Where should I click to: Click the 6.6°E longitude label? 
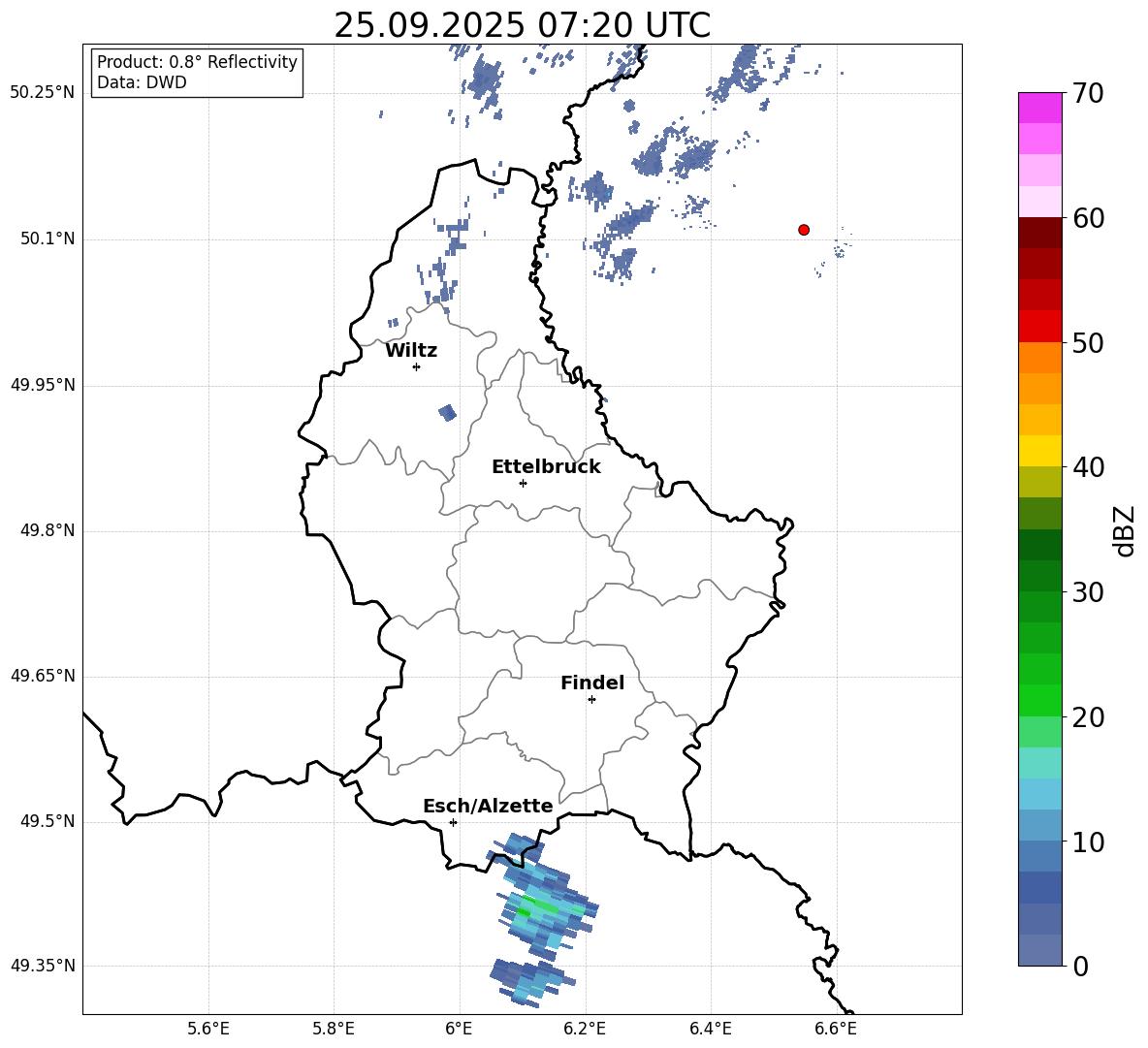(836, 1029)
